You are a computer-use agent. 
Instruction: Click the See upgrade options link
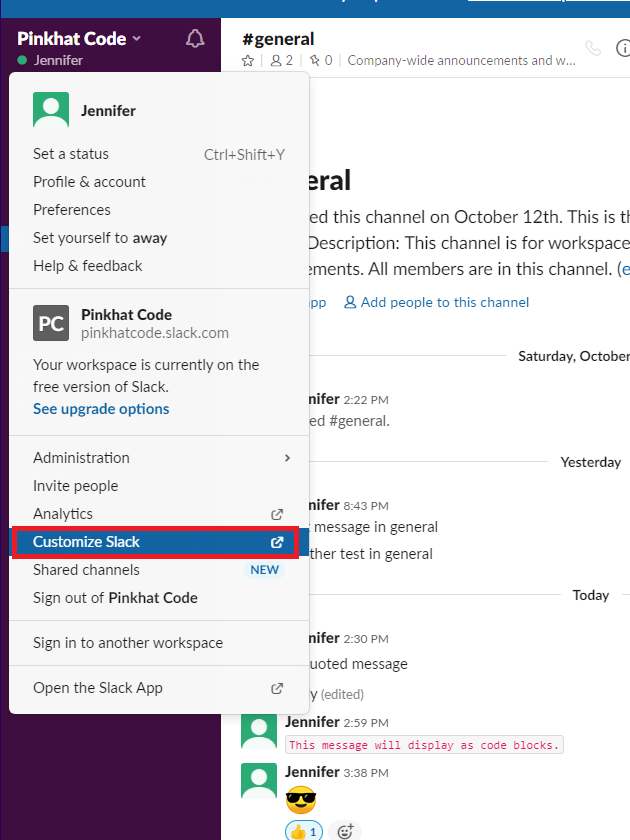coord(101,409)
